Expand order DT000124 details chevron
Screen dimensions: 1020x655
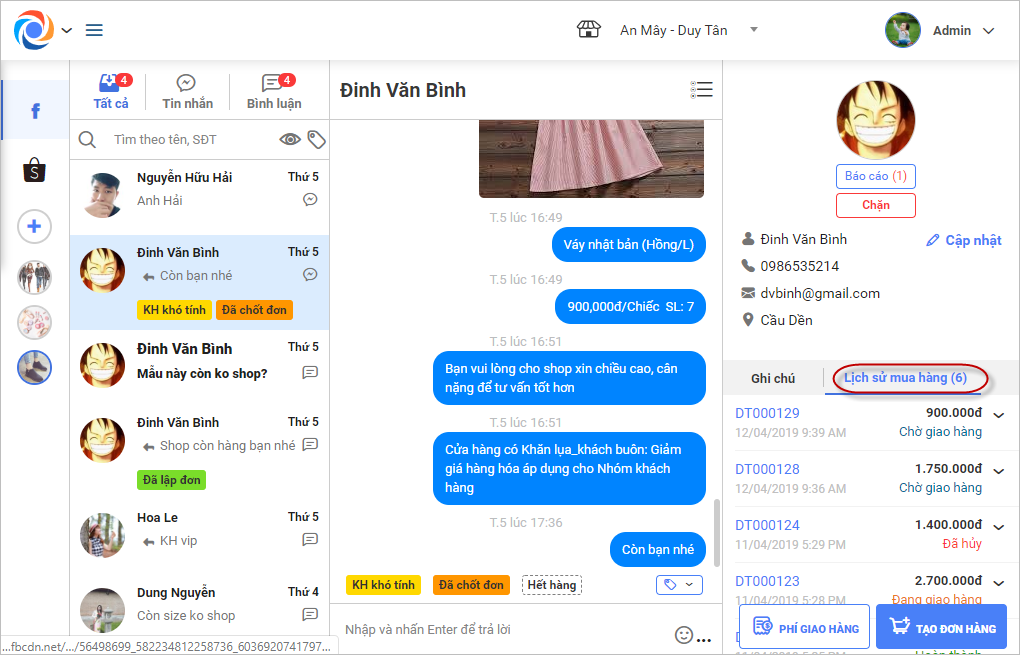[x=999, y=527]
